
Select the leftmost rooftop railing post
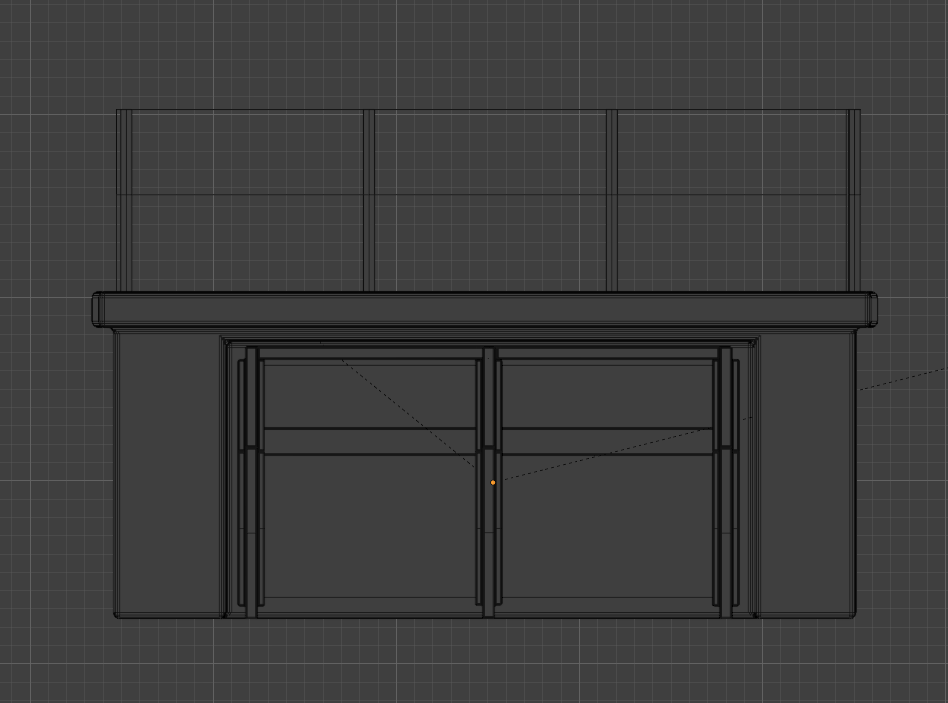(125, 201)
